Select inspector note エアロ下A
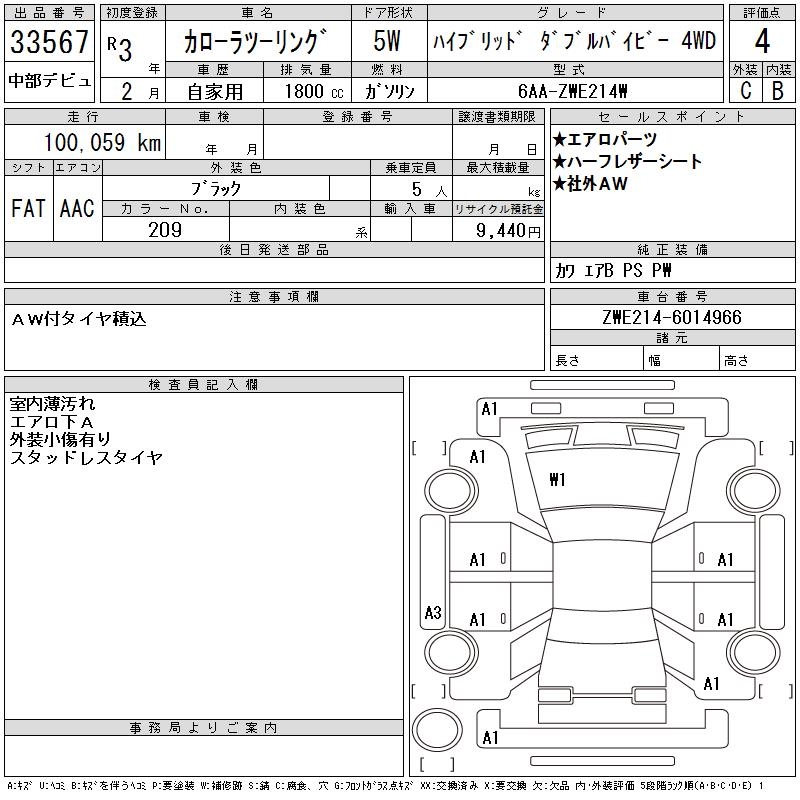 [x=52, y=422]
